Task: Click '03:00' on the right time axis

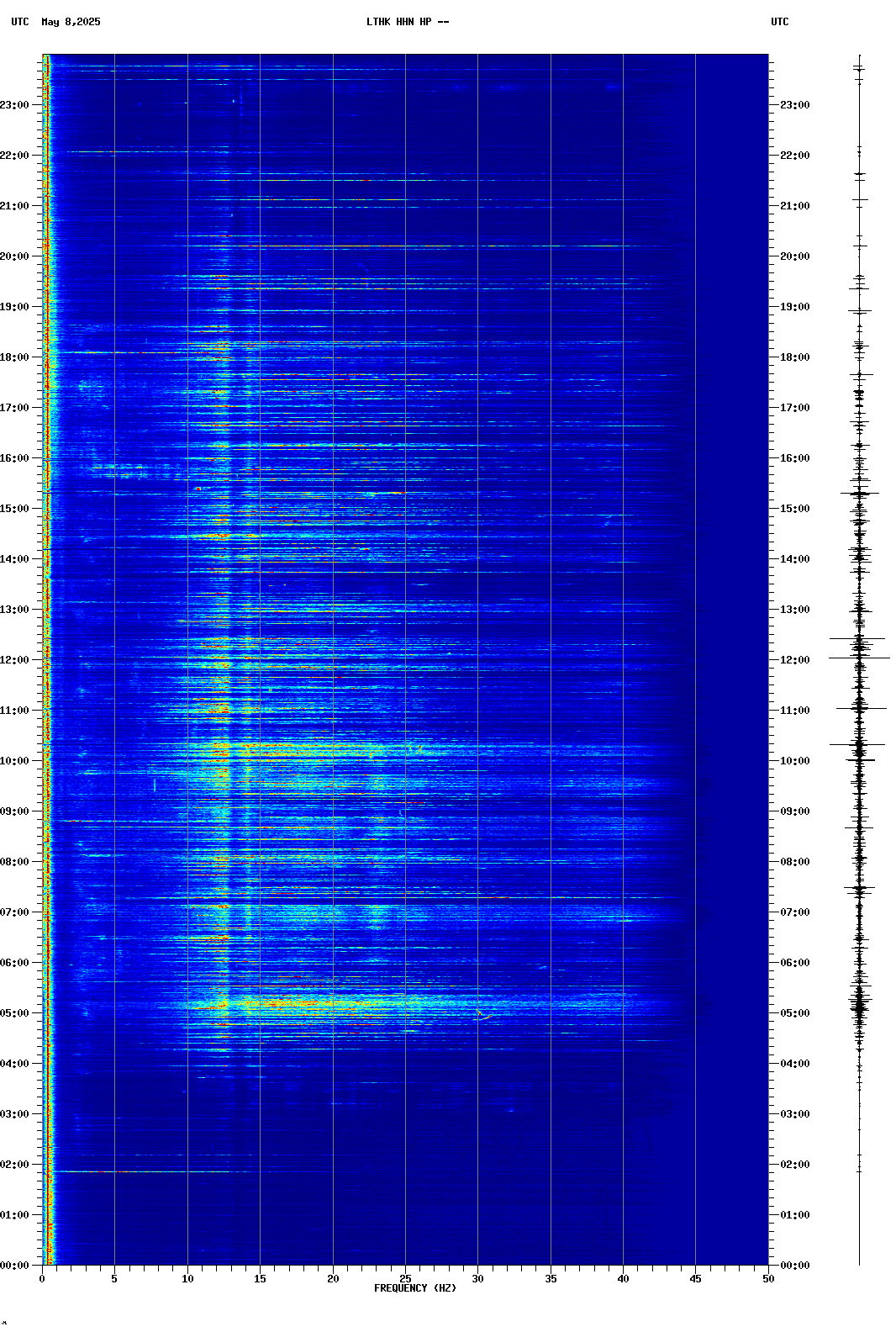Action: 795,1114
